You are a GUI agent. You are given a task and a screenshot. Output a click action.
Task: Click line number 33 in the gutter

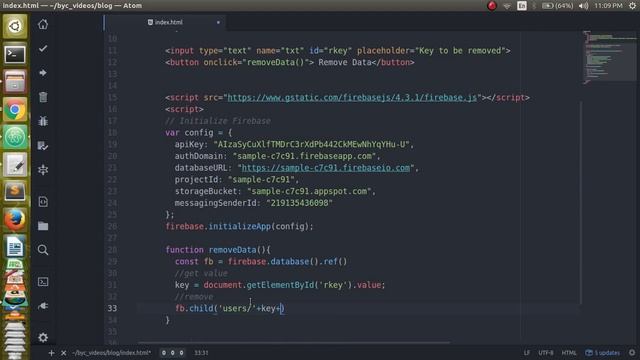[x=112, y=308]
